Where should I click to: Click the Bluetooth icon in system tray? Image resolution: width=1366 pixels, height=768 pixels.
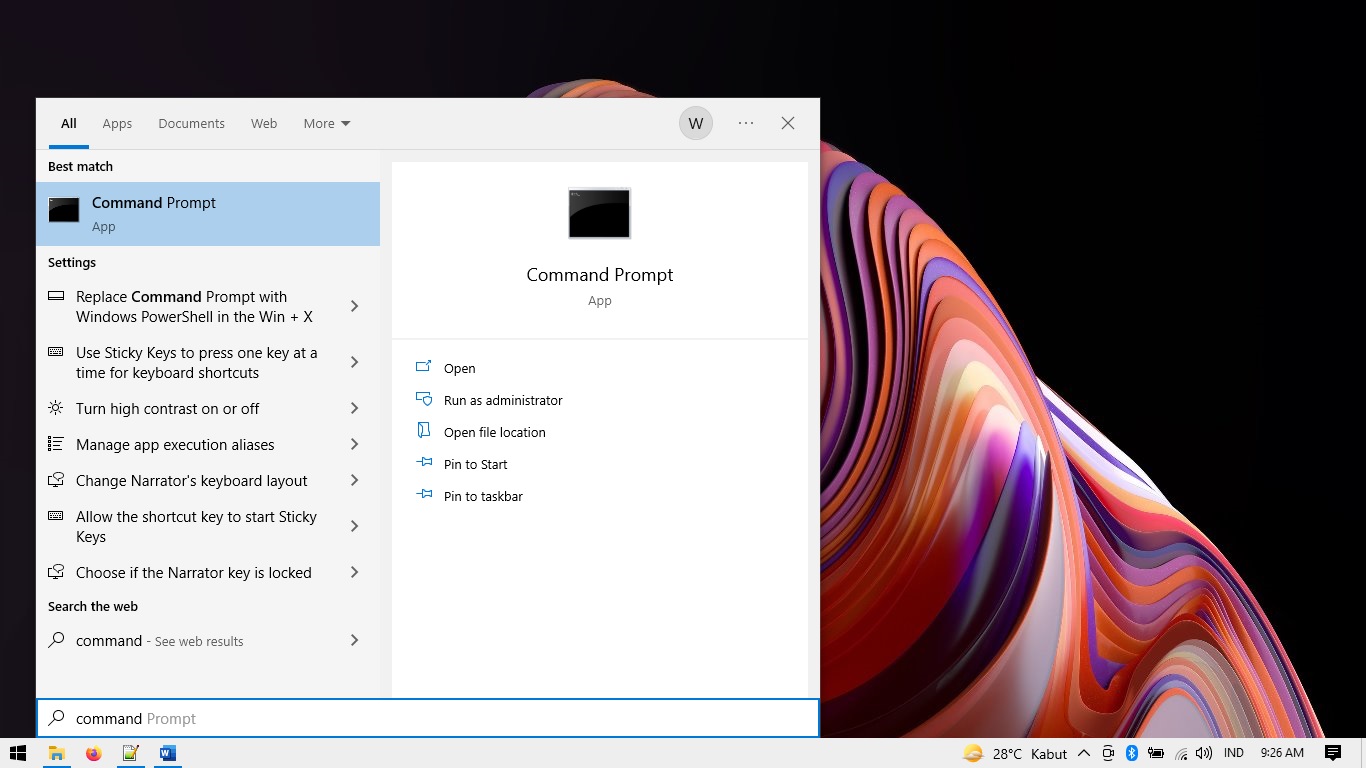point(1132,753)
